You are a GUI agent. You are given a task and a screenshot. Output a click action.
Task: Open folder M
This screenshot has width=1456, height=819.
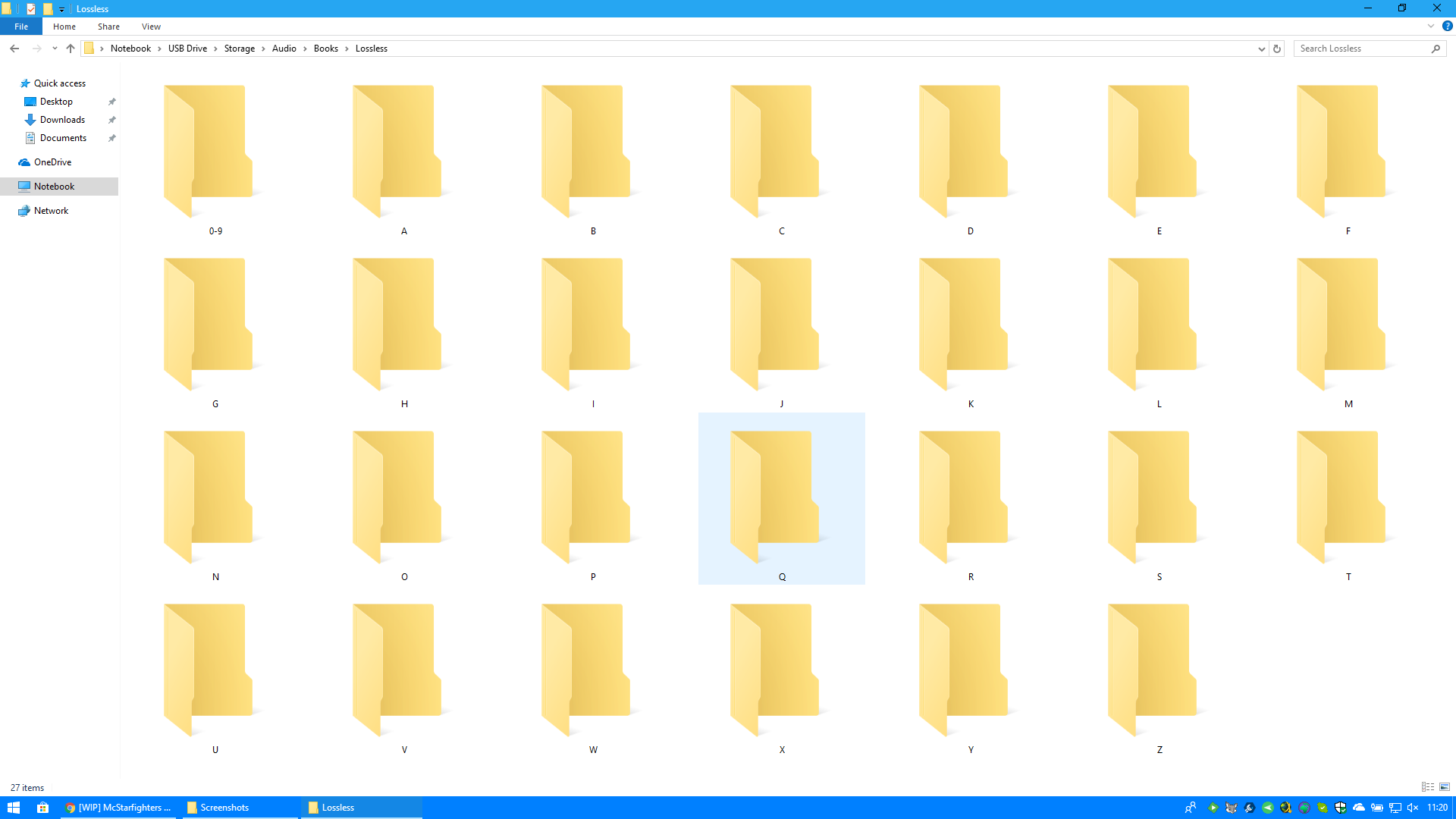click(x=1348, y=325)
